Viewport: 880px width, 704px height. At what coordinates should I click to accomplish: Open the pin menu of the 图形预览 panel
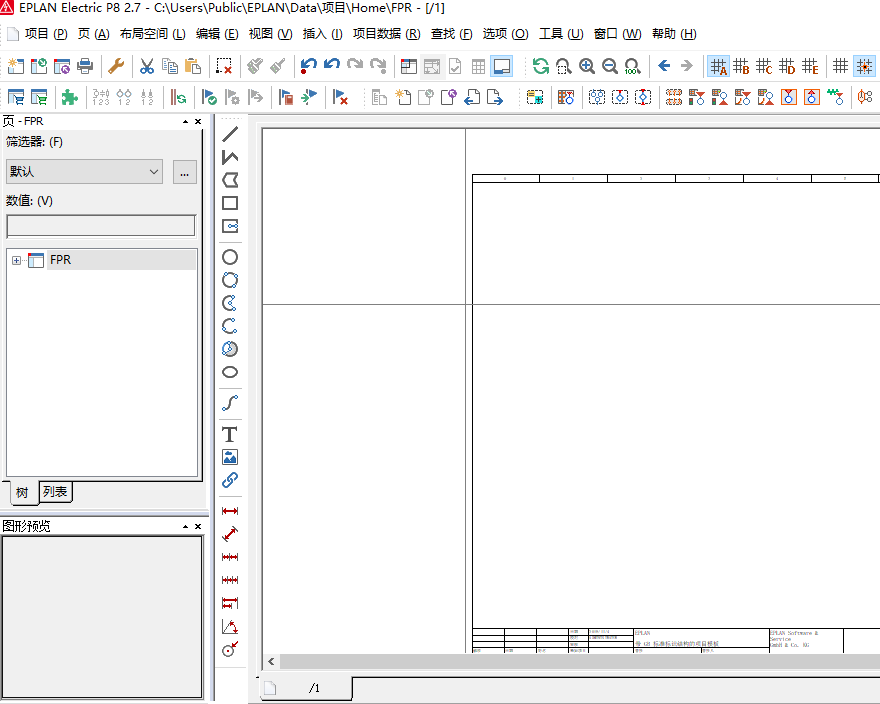pyautogui.click(x=185, y=526)
